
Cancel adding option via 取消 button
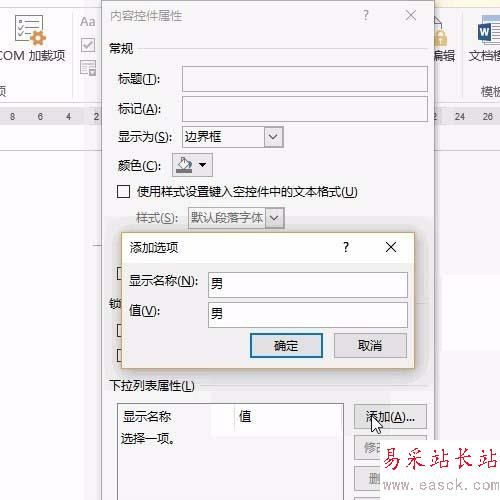[370, 346]
